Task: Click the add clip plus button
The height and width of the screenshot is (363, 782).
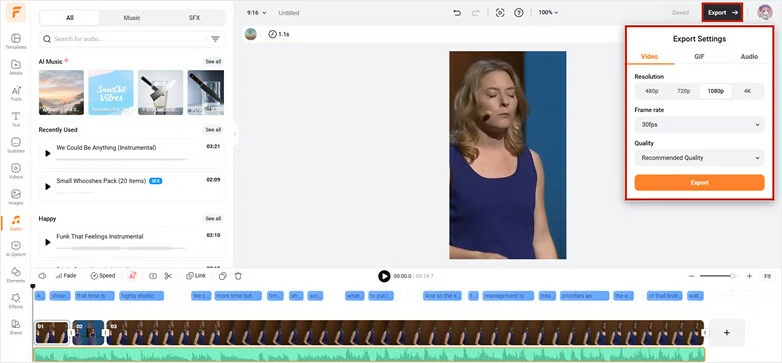Action: tap(727, 333)
